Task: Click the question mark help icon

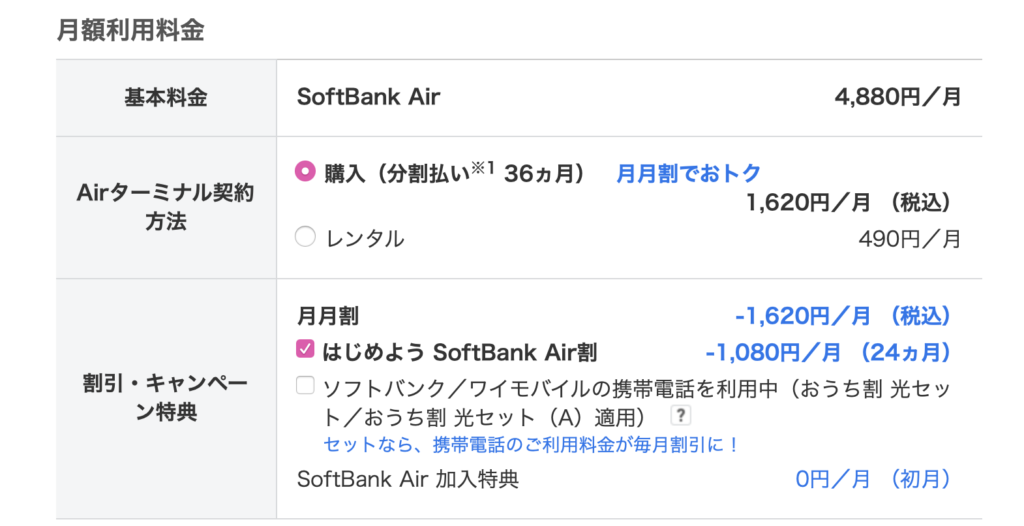Action: [x=680, y=415]
